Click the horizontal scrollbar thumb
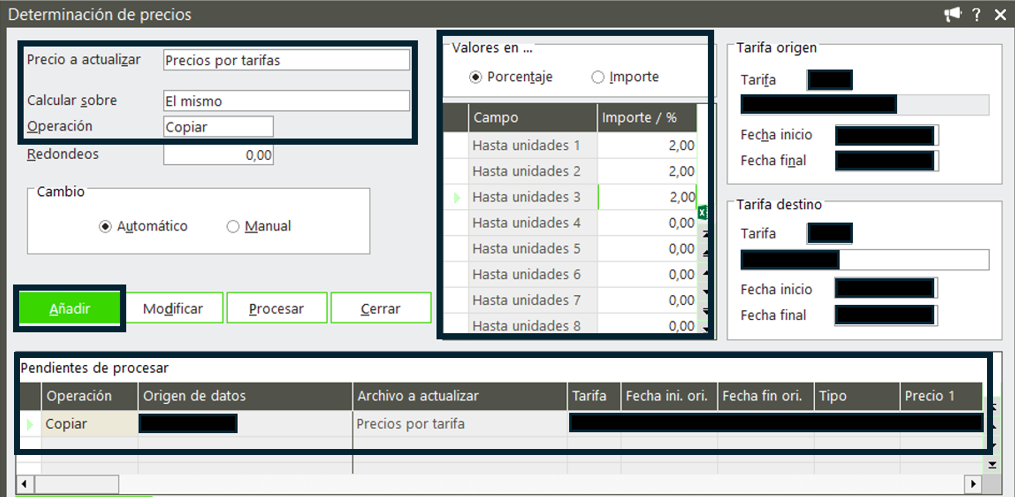The height and width of the screenshot is (497, 1015). 76,483
